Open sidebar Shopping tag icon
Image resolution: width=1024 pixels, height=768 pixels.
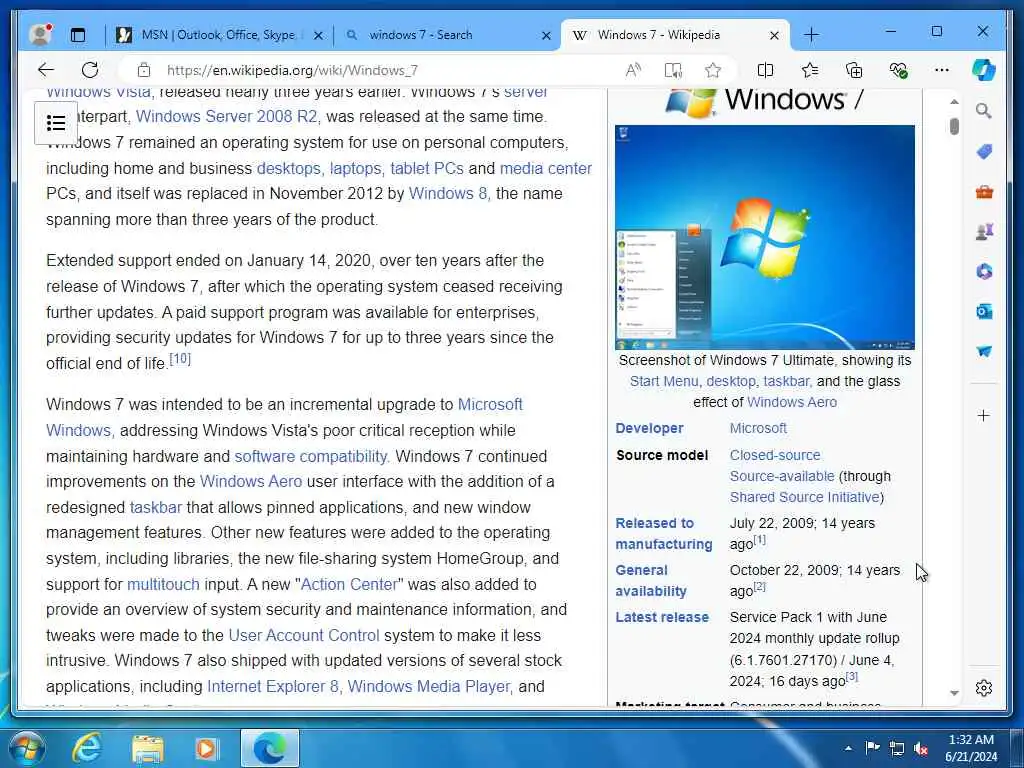pyautogui.click(x=984, y=152)
